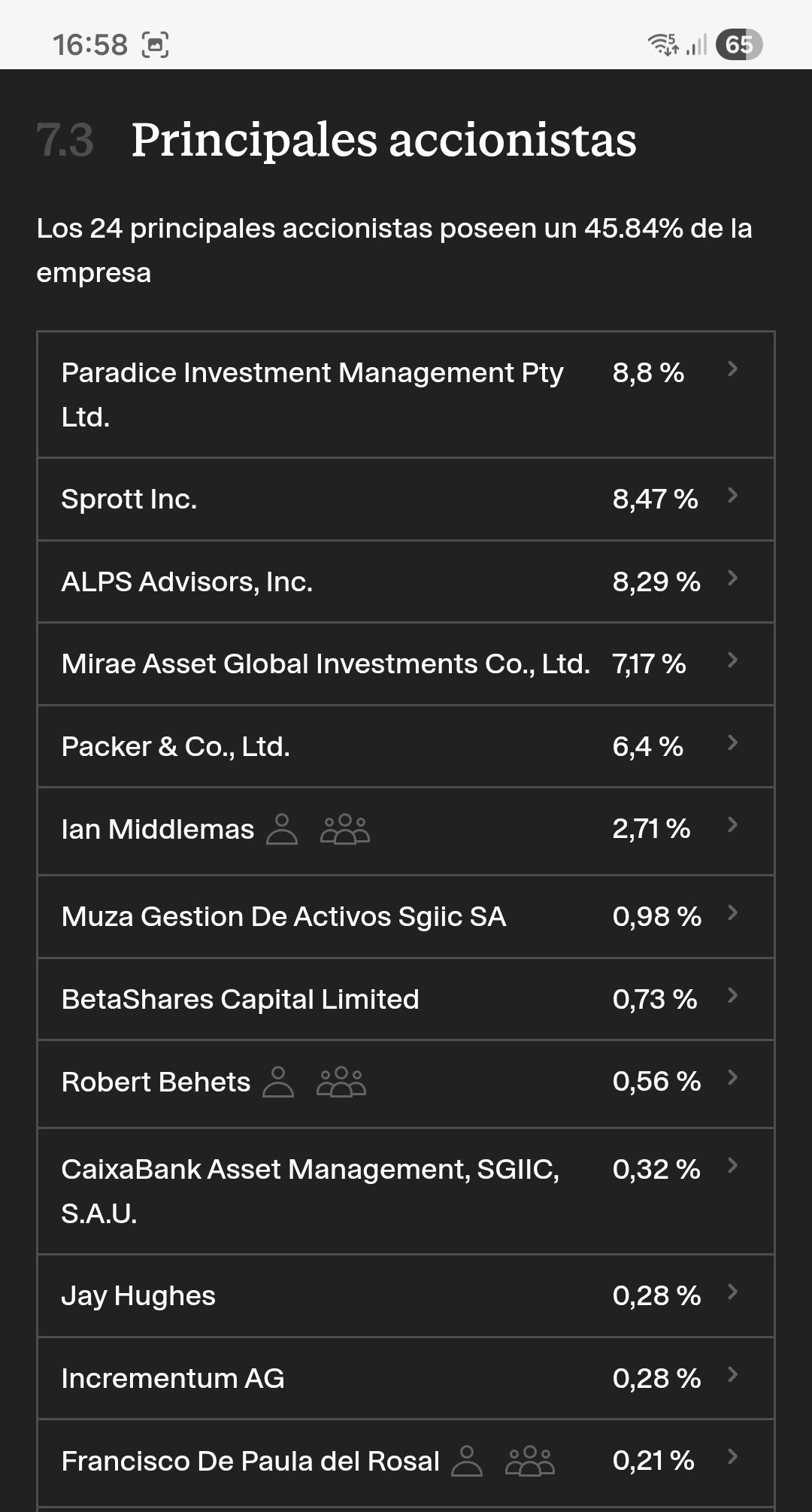The width and height of the screenshot is (812, 1512).
Task: Select CaixaBank Asset Management, SGIIC, S.A.U.
Action: coord(406,1192)
